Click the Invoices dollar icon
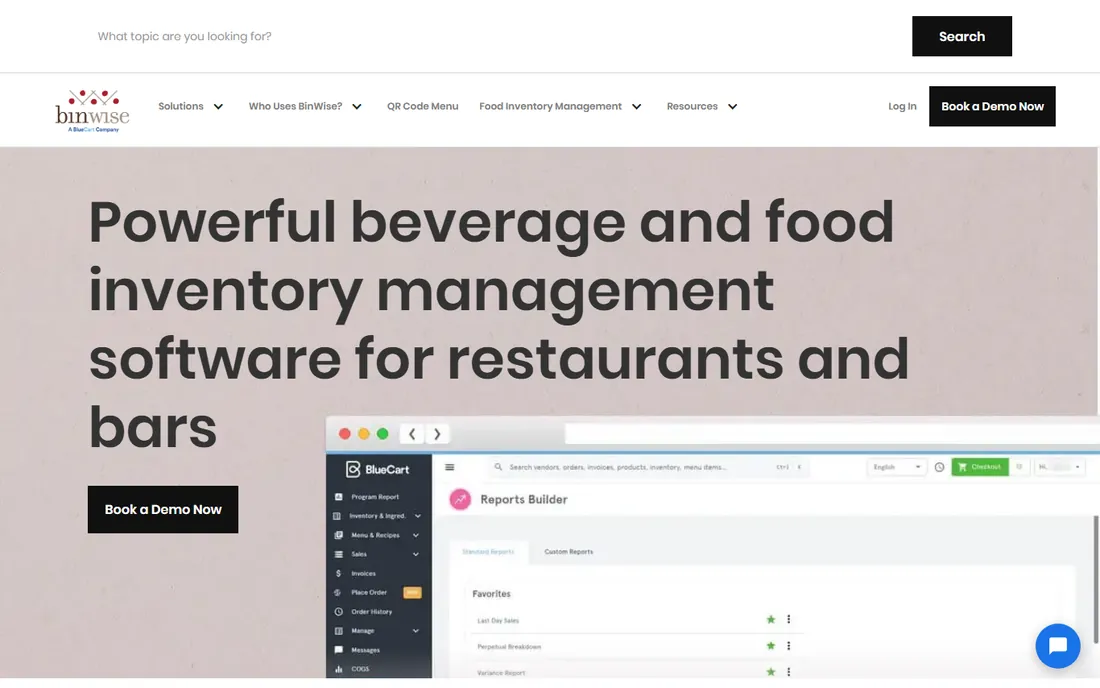Image resolution: width=1100 pixels, height=688 pixels. coord(338,573)
